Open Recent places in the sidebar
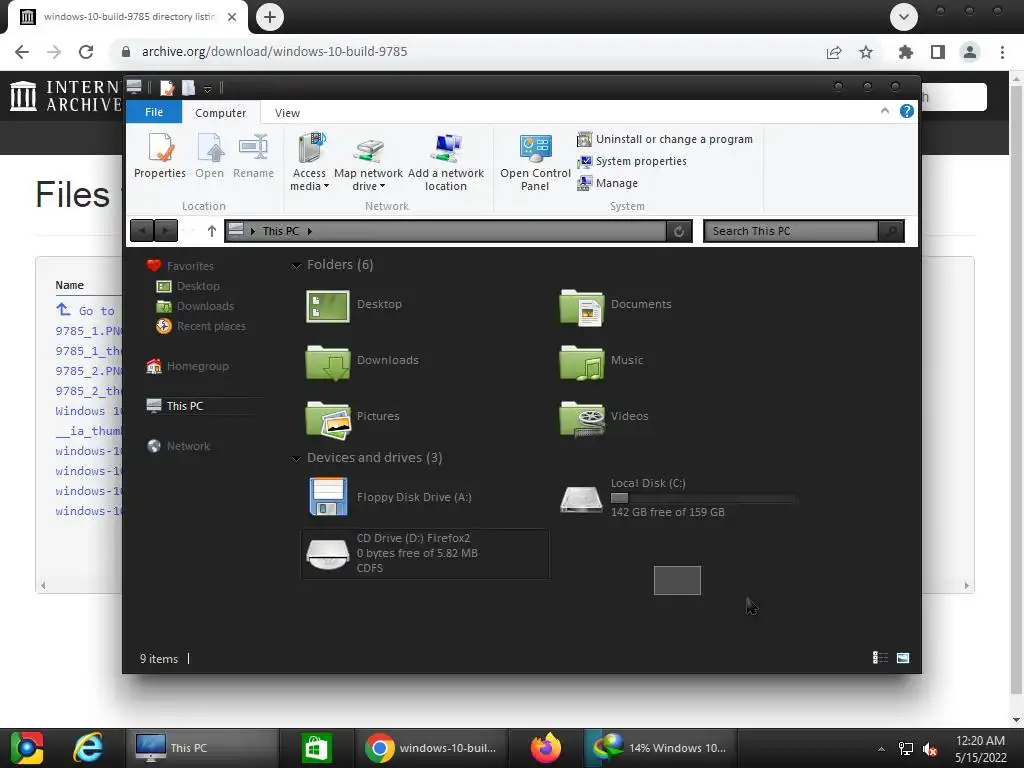This screenshot has height=768, width=1024. pyautogui.click(x=201, y=326)
